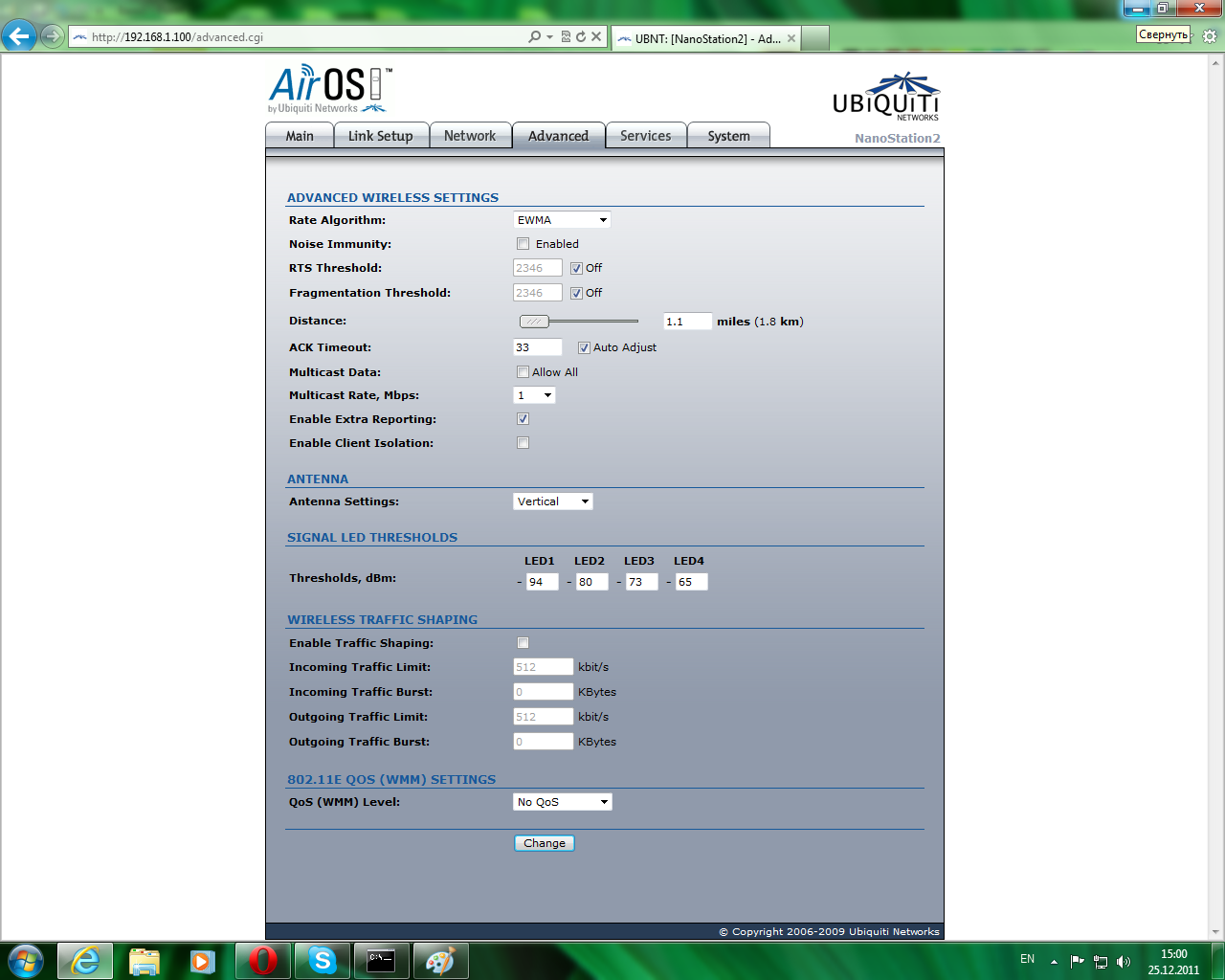Click the LED2 threshold field
The height and width of the screenshot is (980, 1225).
pos(592,582)
